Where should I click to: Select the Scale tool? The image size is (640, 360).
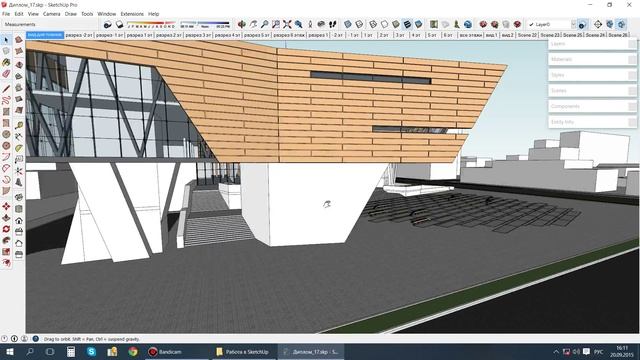point(6,252)
